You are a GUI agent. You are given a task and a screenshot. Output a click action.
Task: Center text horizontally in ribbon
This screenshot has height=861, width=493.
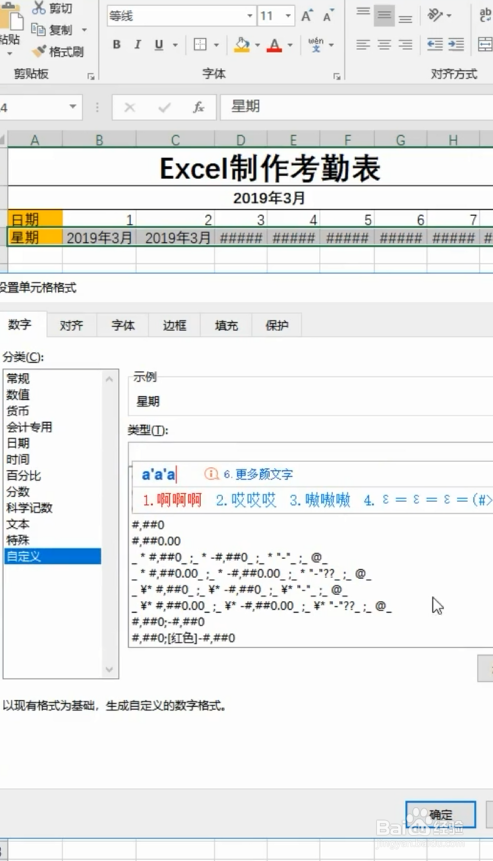(x=384, y=44)
